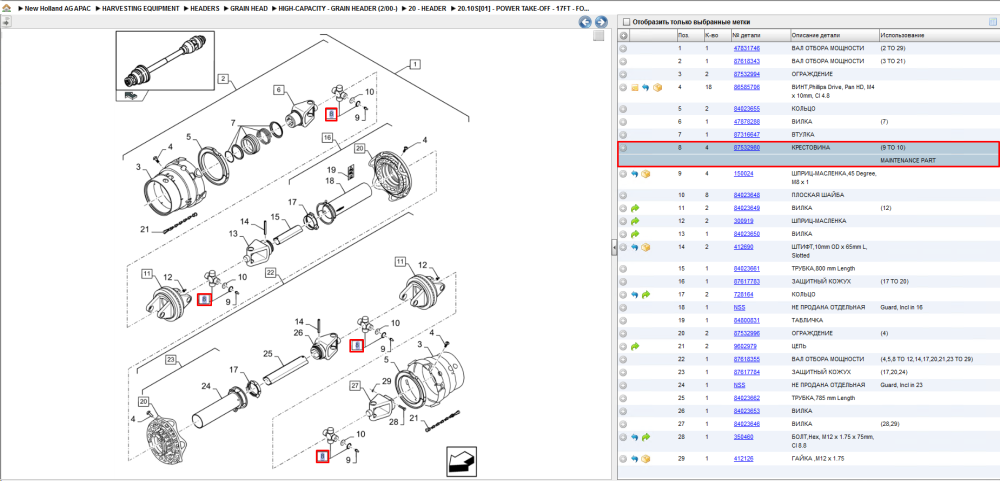The width and height of the screenshot is (1000, 481).
Task: Add part 87532994 using its circle icon
Action: pyautogui.click(x=624, y=74)
